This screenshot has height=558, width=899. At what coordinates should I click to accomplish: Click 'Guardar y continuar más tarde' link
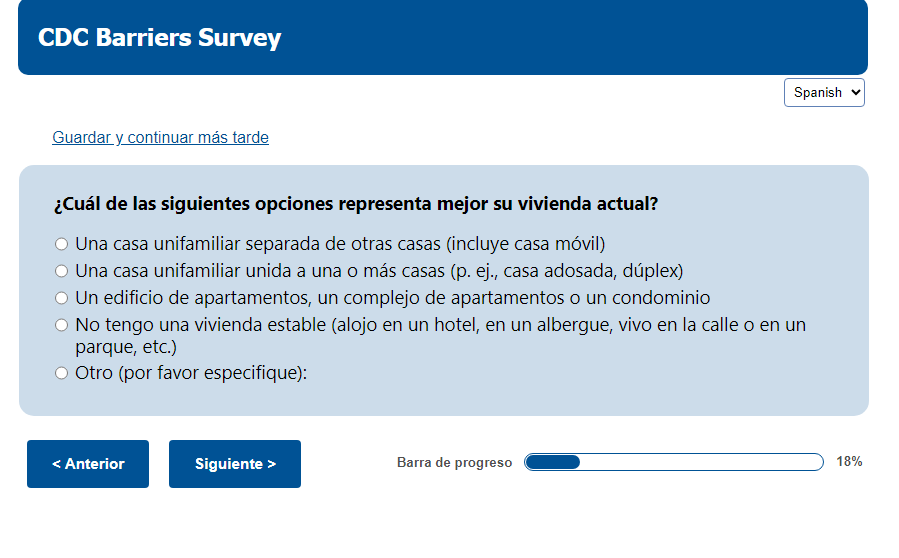(160, 138)
